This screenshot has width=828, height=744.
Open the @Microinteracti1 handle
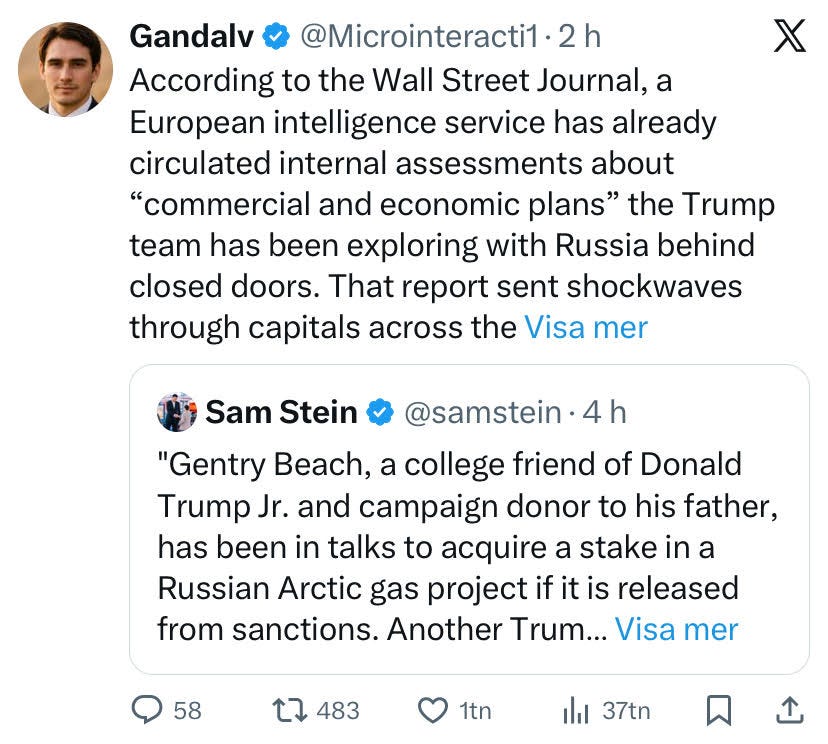pyautogui.click(x=420, y=37)
